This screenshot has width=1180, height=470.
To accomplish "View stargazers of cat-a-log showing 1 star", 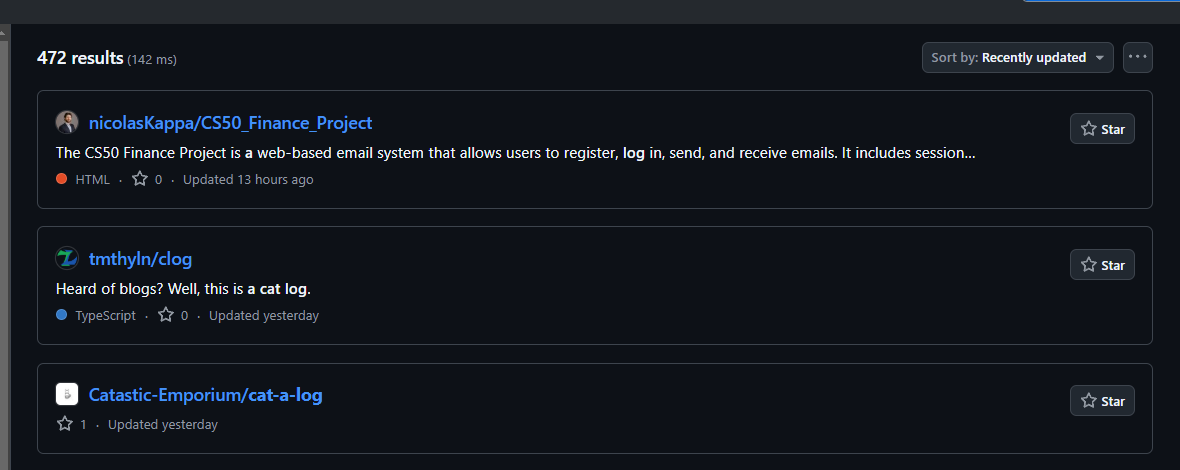I will point(65,424).
